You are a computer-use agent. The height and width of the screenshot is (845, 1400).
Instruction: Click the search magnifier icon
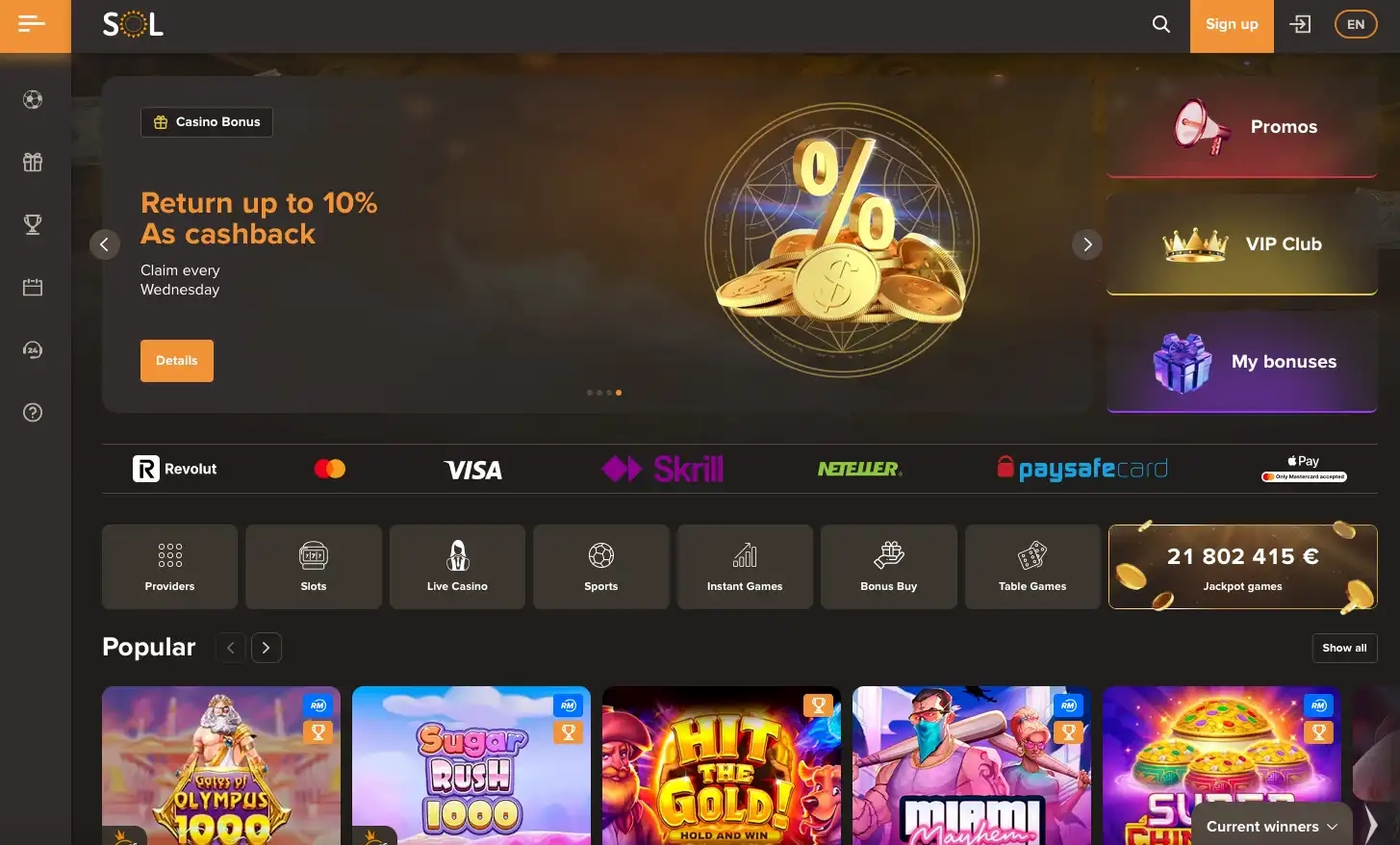click(1161, 24)
